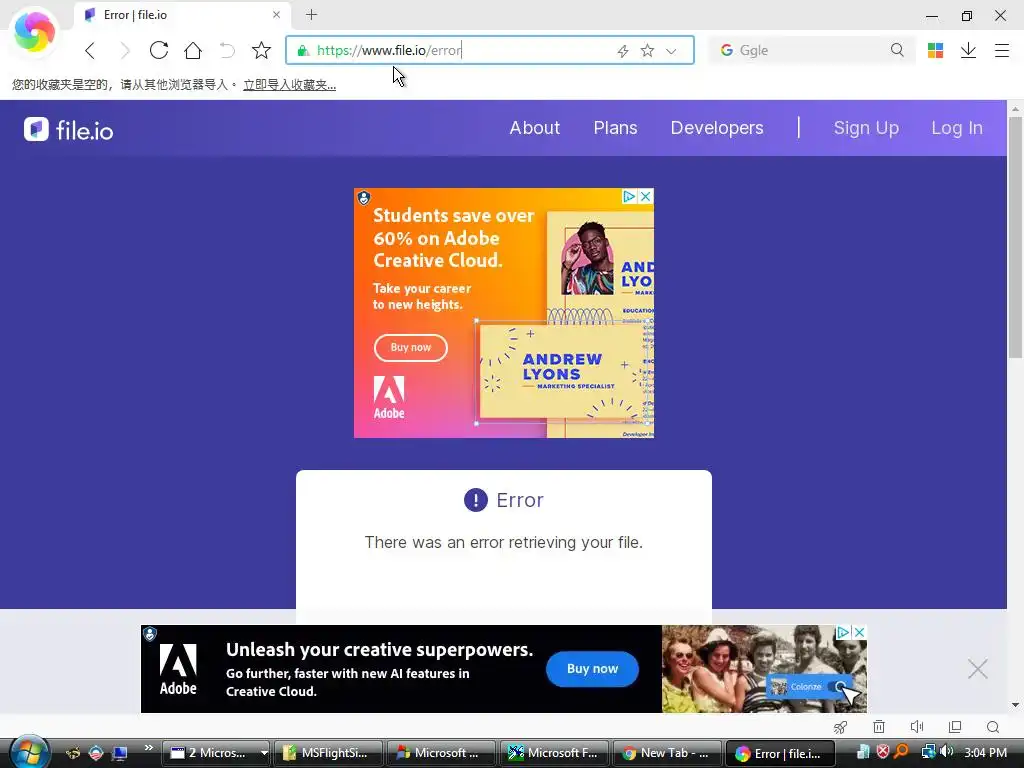
Task: Open the Developers page
Action: [716, 128]
